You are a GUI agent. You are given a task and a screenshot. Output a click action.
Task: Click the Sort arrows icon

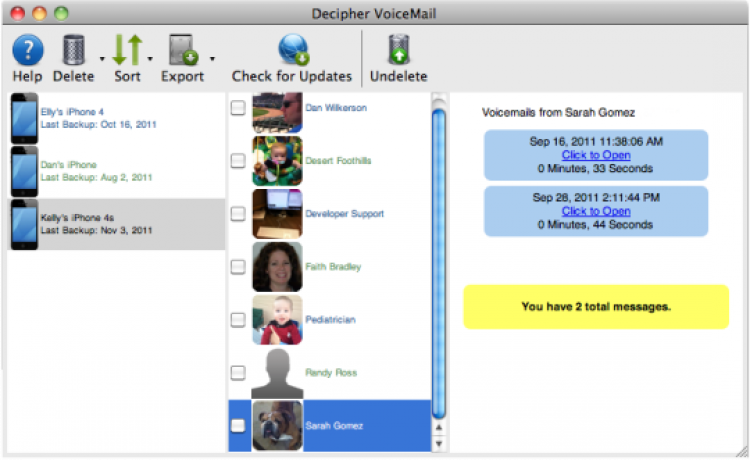point(127,50)
